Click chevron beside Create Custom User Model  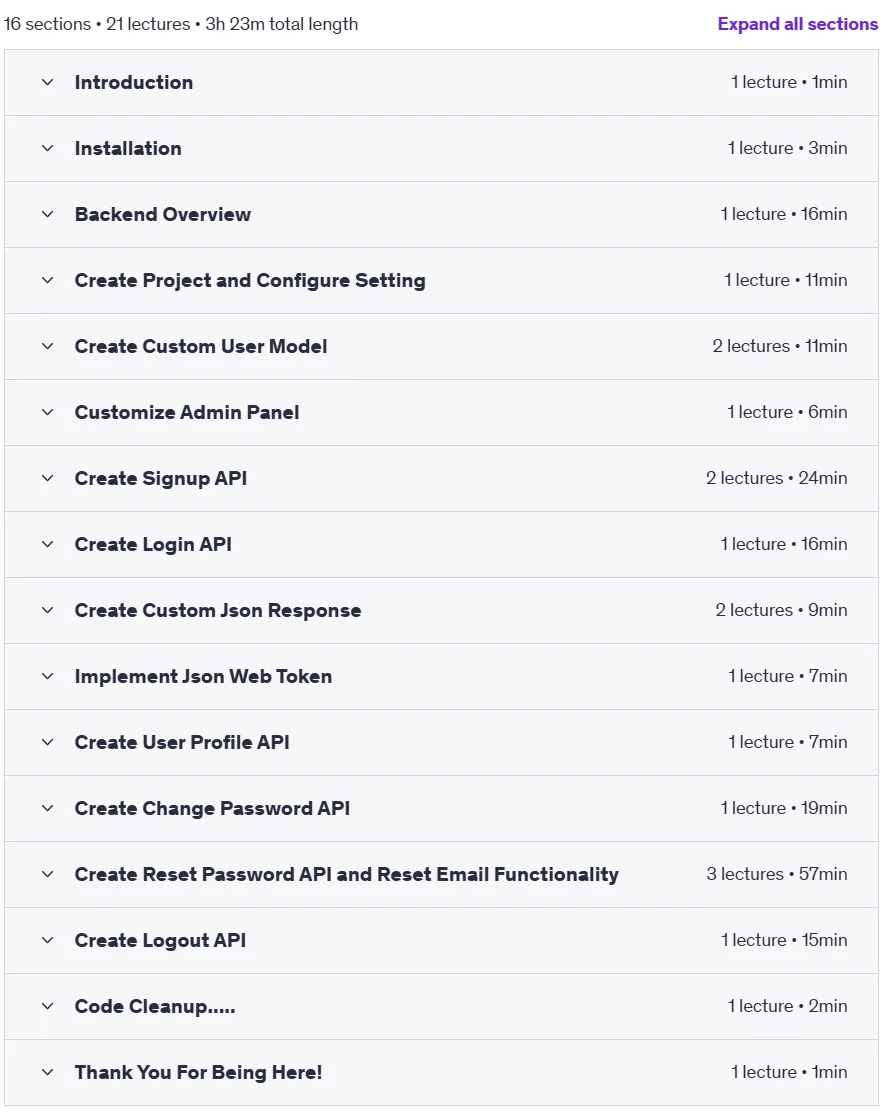[47, 347]
